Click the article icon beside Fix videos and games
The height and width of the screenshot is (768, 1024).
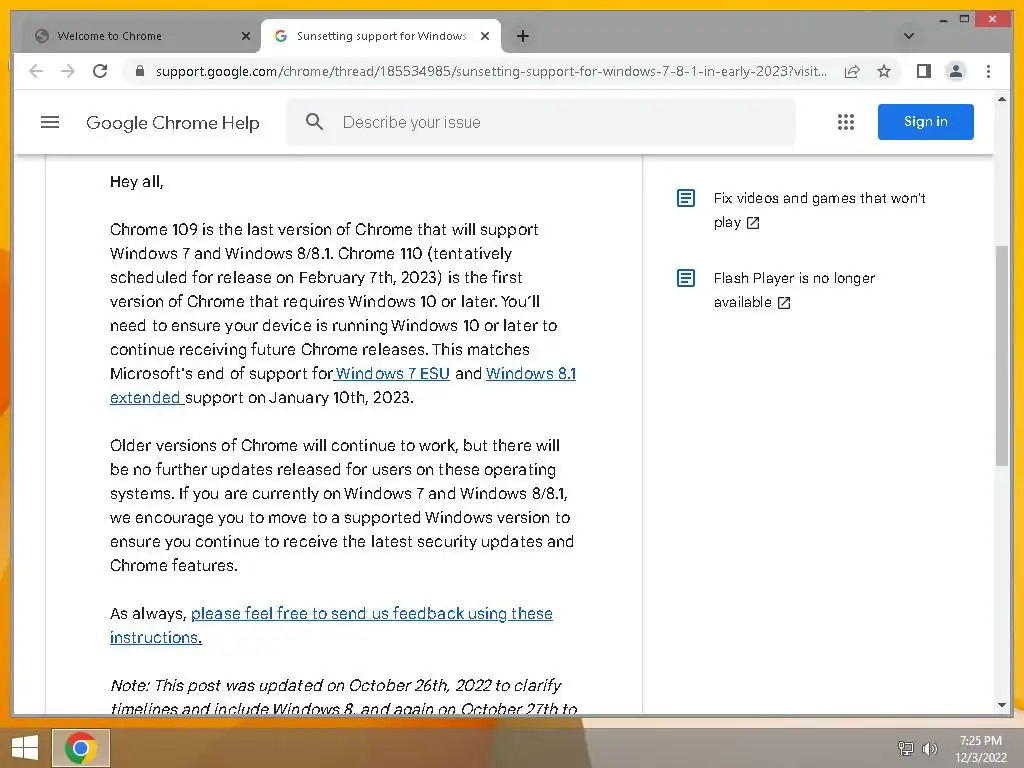686,198
